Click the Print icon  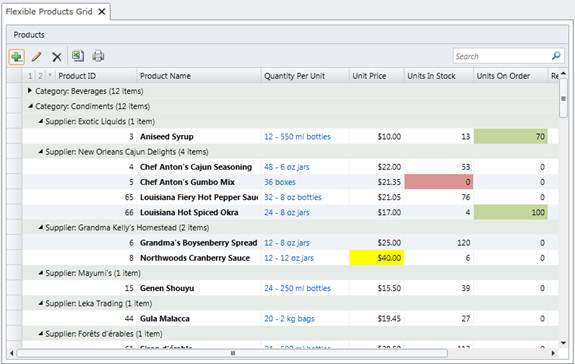(x=98, y=56)
